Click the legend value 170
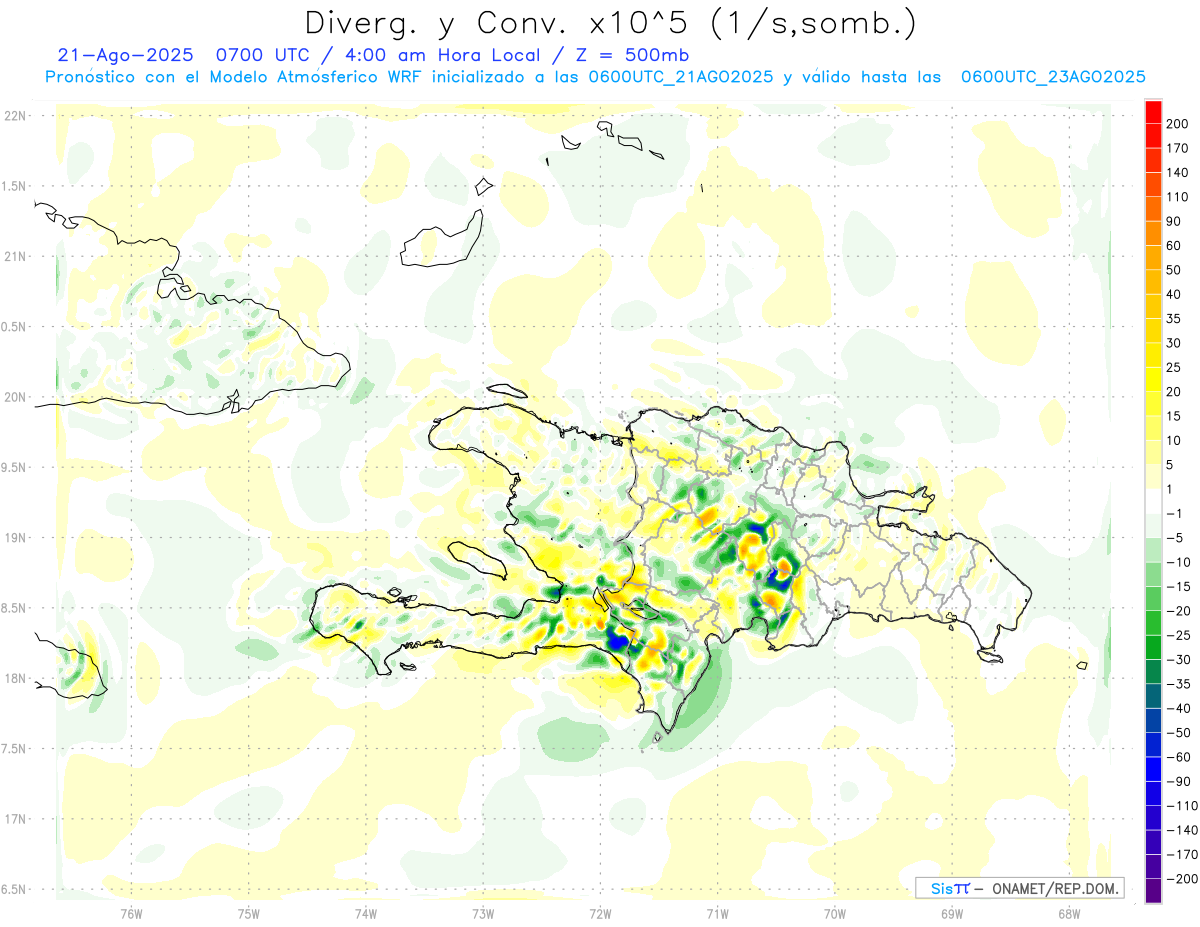The height and width of the screenshot is (927, 1200). click(x=1178, y=148)
